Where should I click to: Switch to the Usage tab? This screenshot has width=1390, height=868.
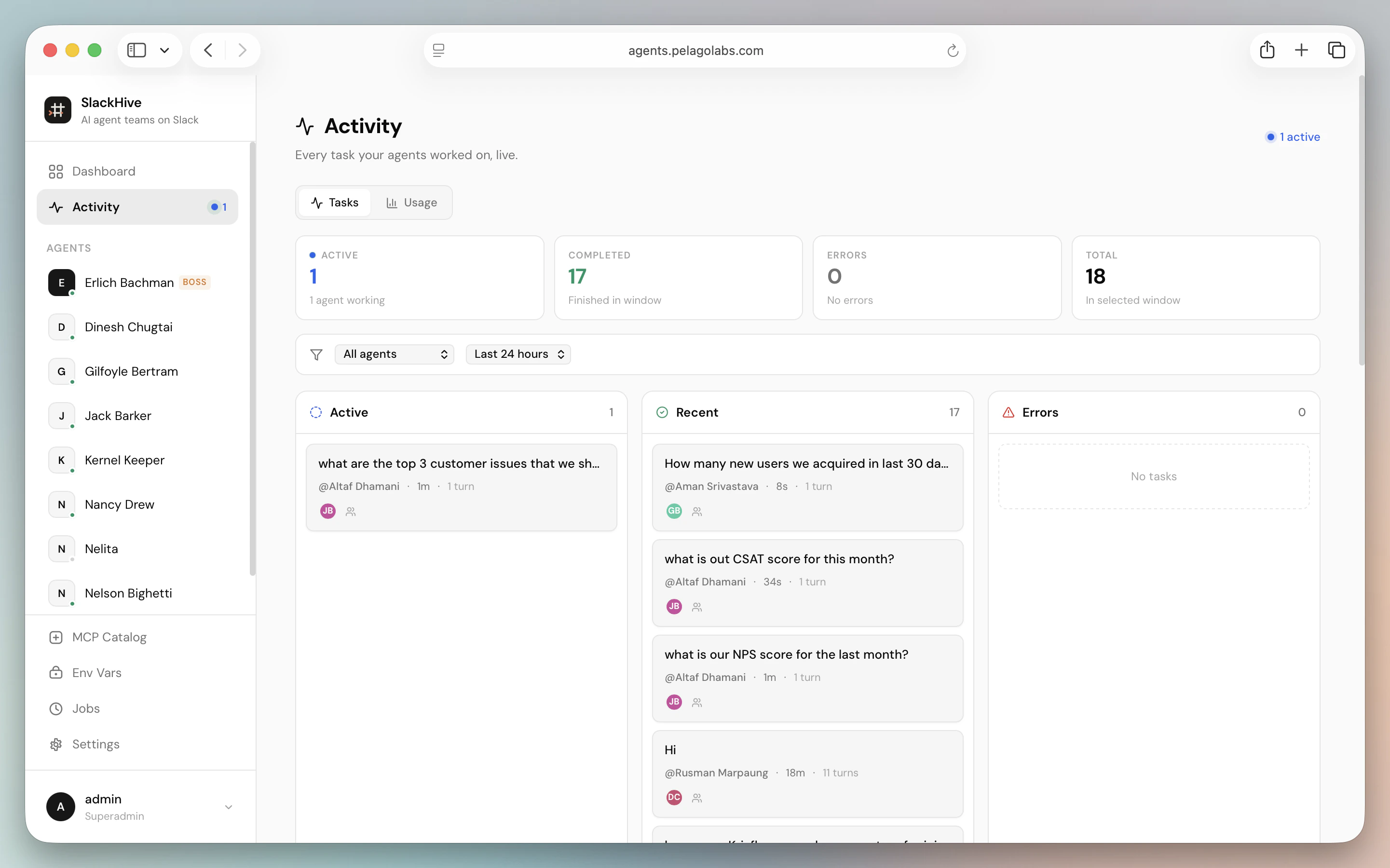[412, 203]
